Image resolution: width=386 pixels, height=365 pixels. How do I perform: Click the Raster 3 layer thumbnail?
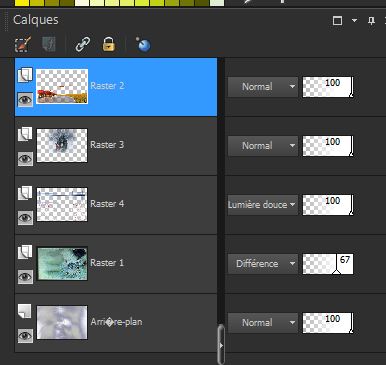(x=62, y=145)
